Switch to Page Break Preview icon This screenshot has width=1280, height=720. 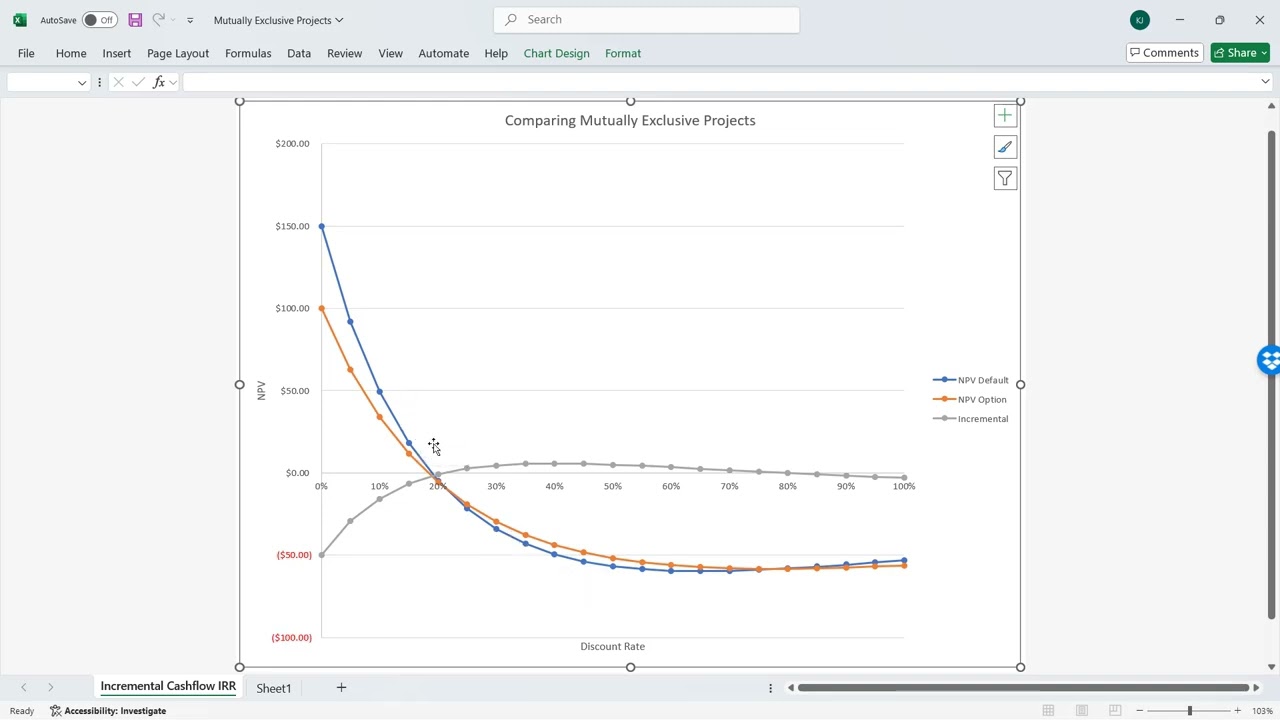tap(1115, 711)
